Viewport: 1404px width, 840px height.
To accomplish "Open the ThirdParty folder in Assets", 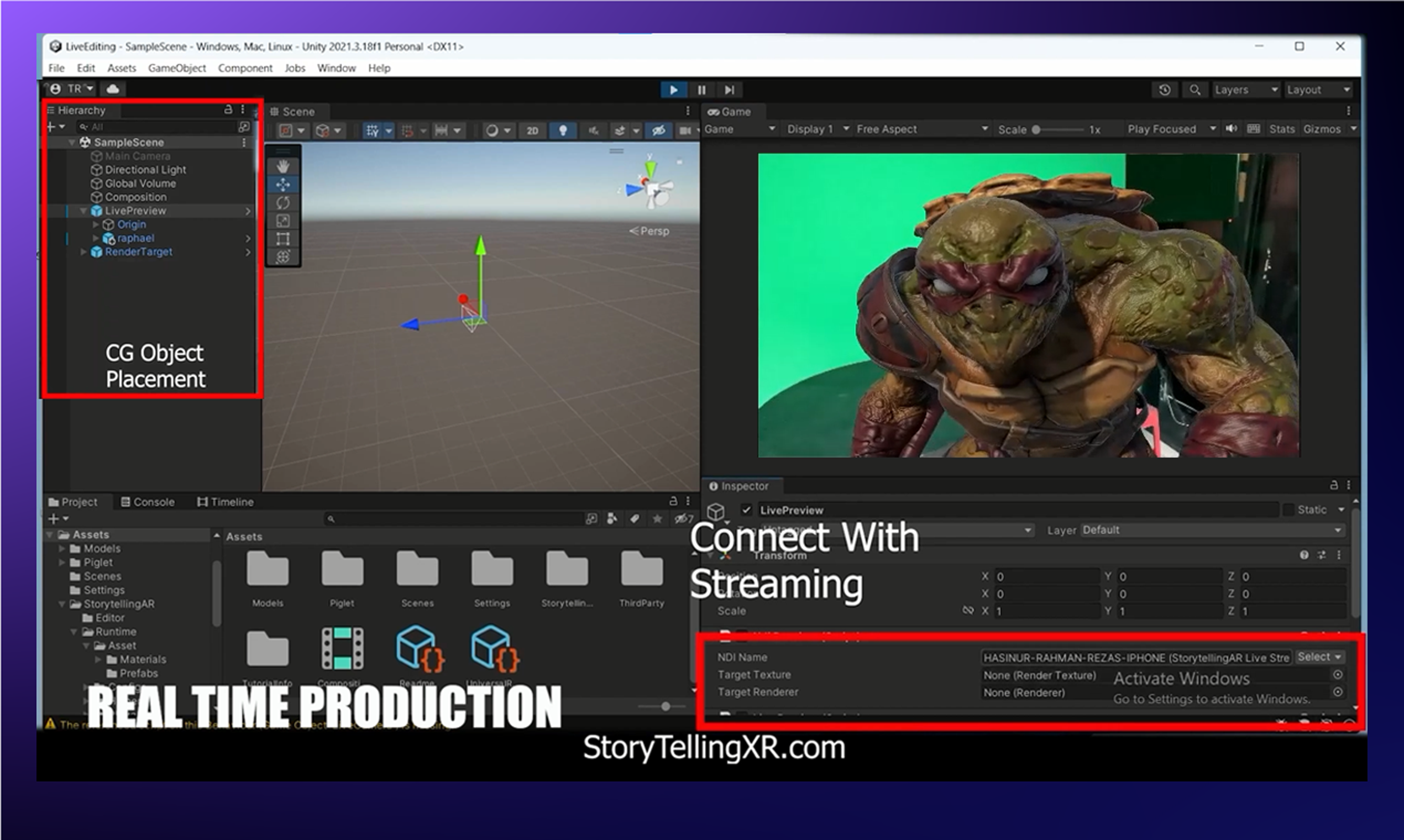I will [x=641, y=577].
